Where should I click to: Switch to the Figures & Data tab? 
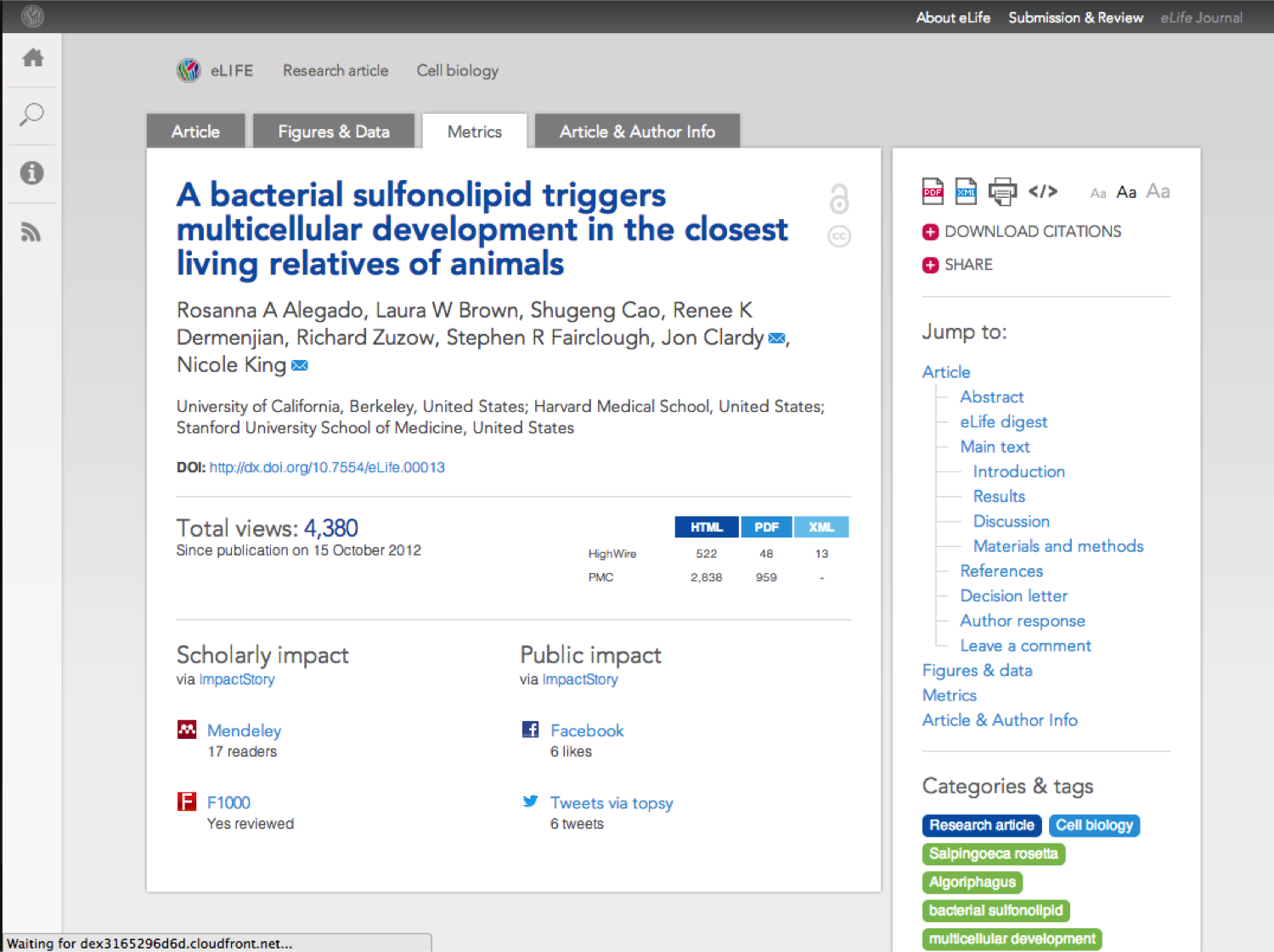pos(334,132)
